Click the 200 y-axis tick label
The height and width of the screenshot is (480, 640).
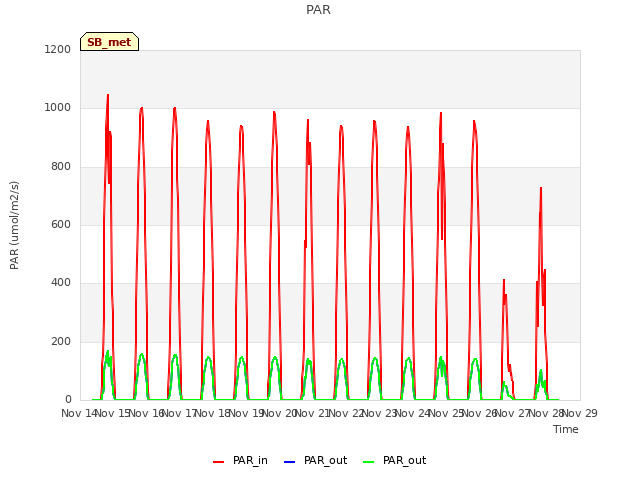coord(61,342)
